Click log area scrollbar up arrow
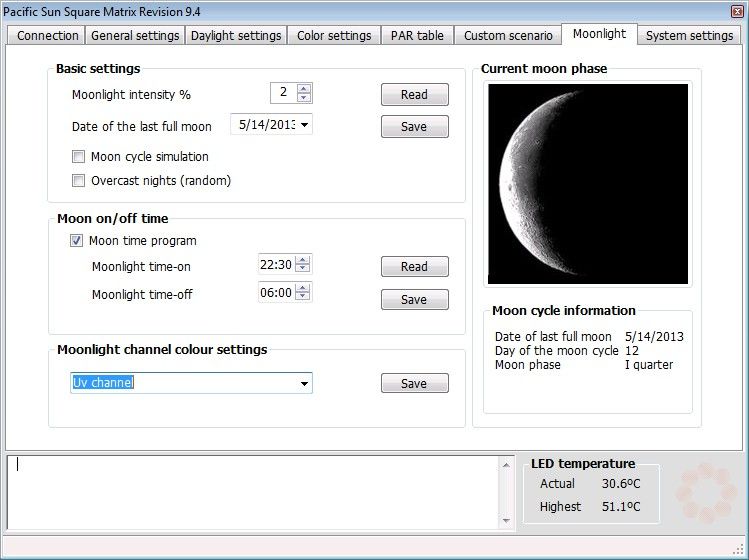This screenshot has height=560, width=749. [506, 464]
